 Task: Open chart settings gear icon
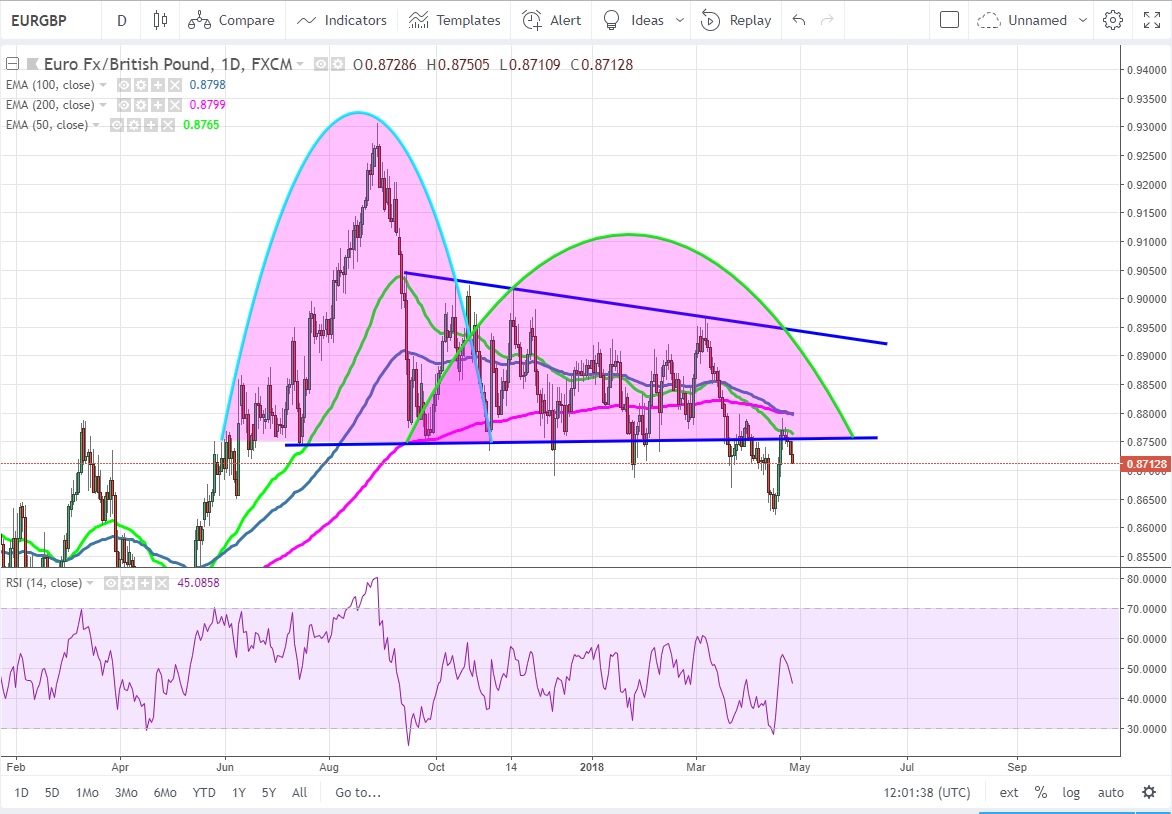point(1113,20)
